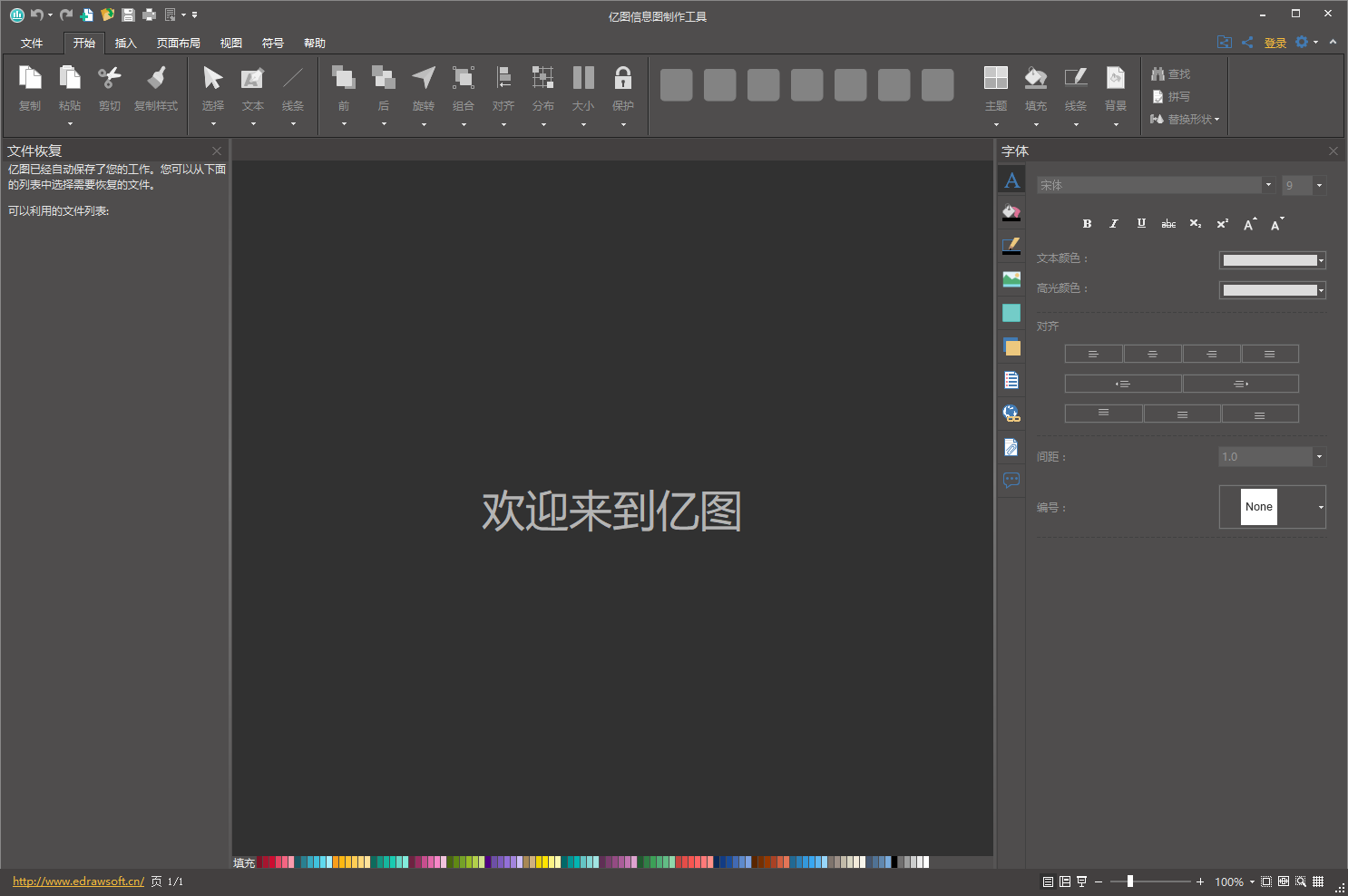
Task: Open the 间距 spacing 1.0 dropdown
Action: coord(1319,457)
